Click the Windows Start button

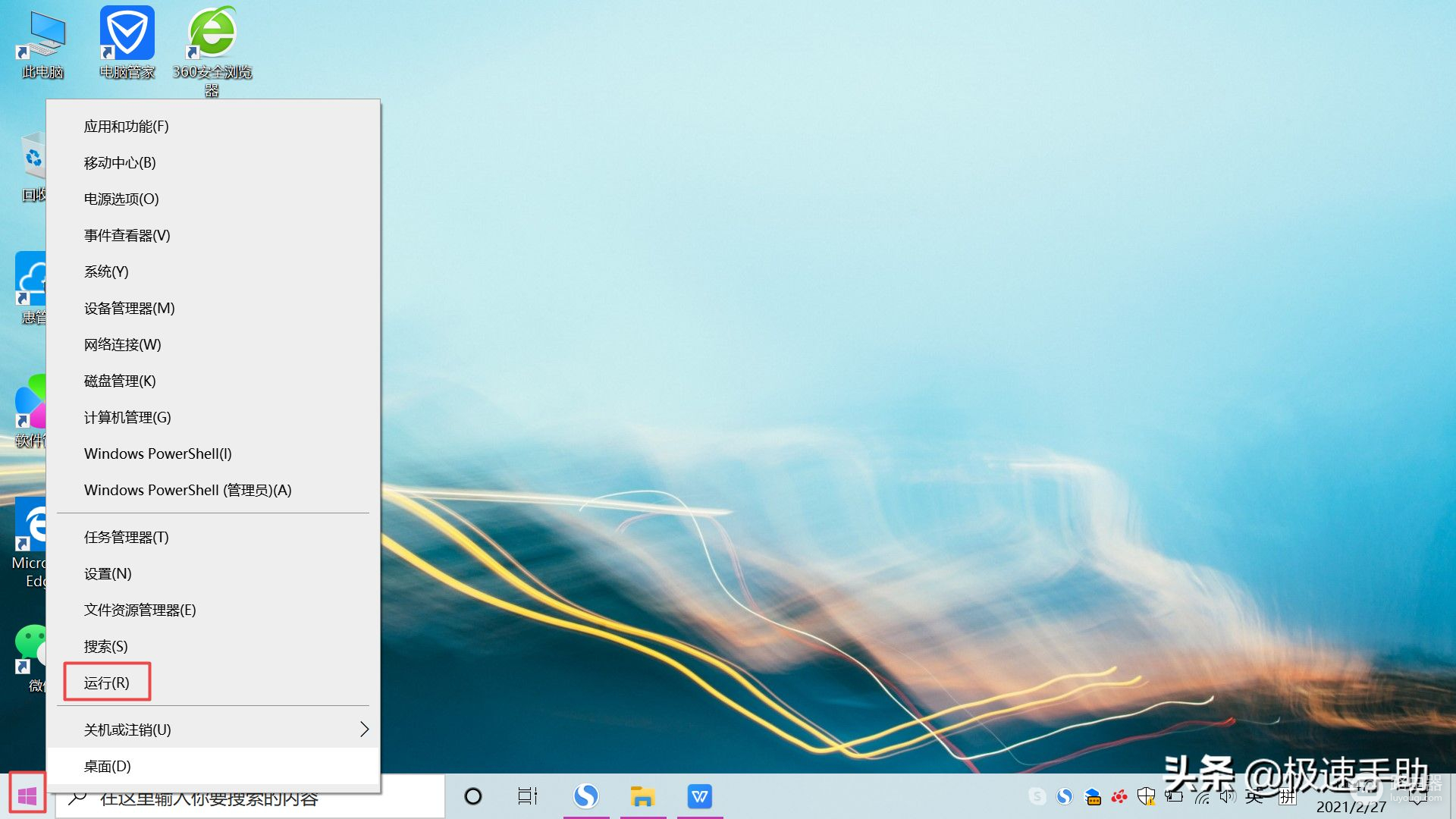pos(27,795)
